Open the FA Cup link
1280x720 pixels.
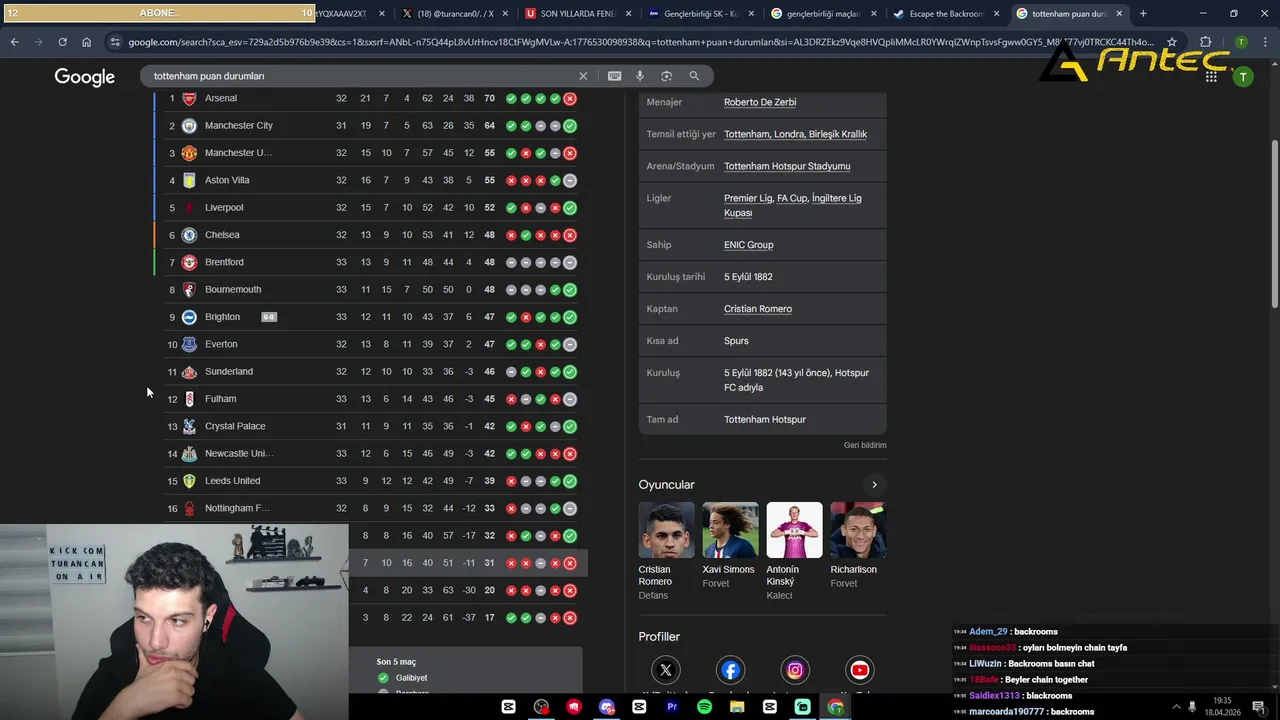pos(792,198)
